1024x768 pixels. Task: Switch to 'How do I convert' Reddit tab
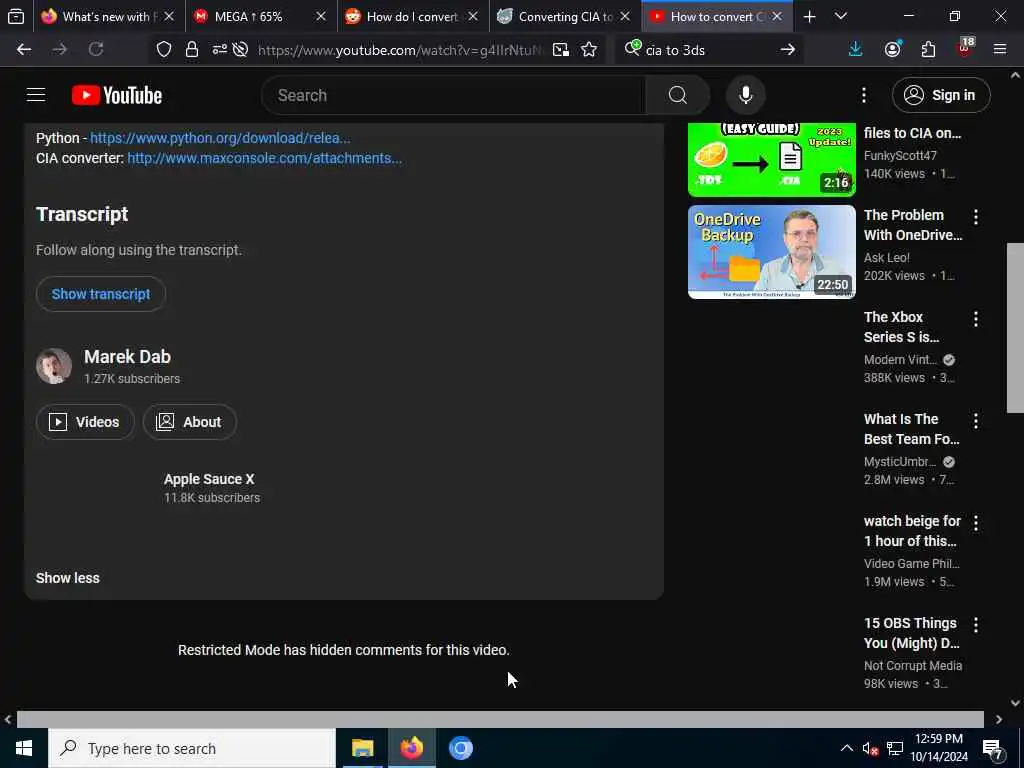pos(401,17)
